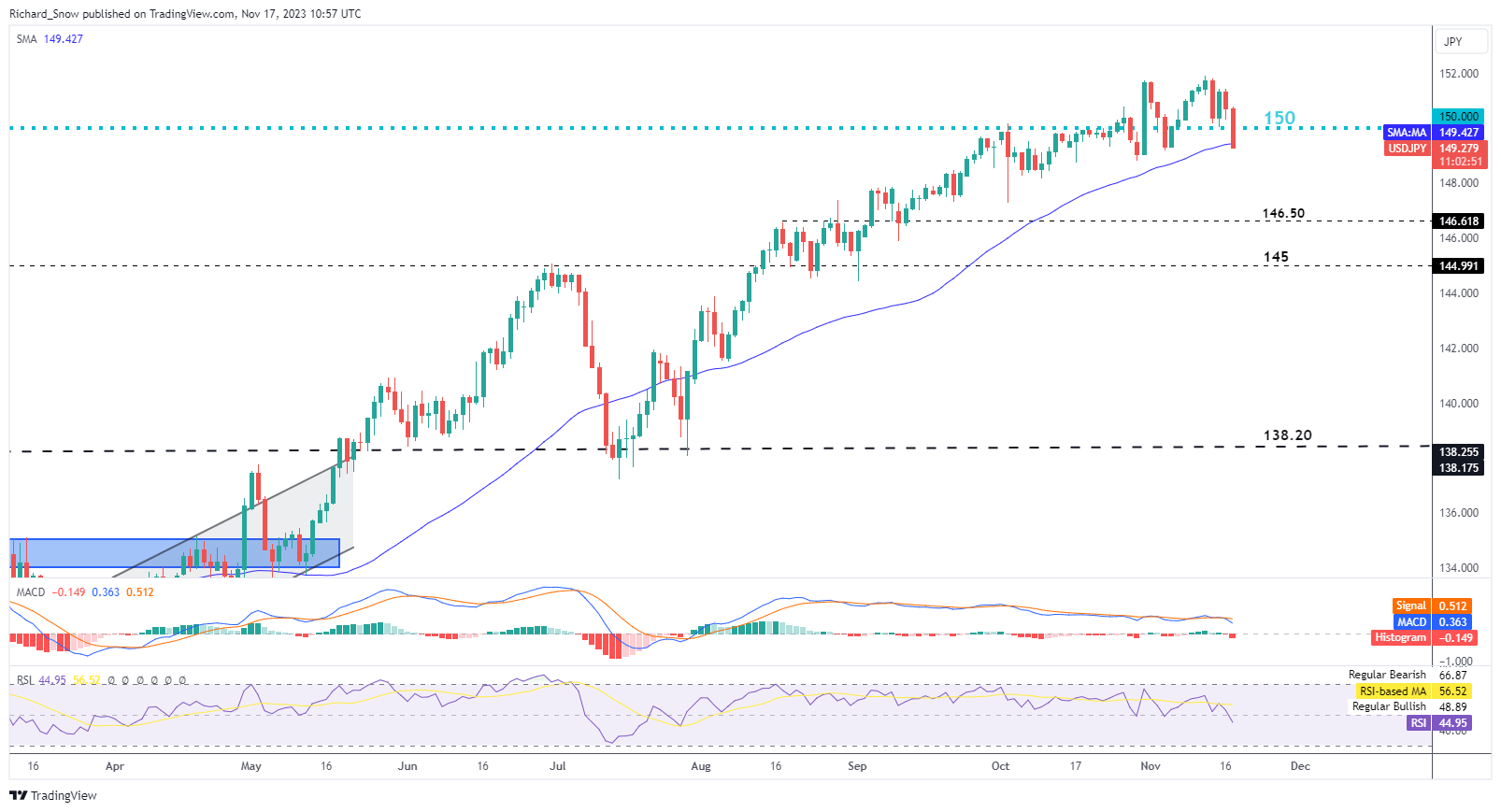This screenshot has width=1501, height=812.
Task: Click the 138.20 level annotation
Action: click(x=1288, y=434)
